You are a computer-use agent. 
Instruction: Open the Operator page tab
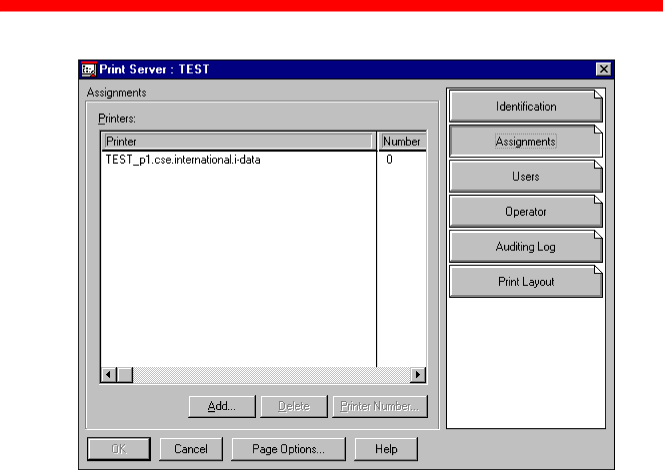tap(526, 211)
